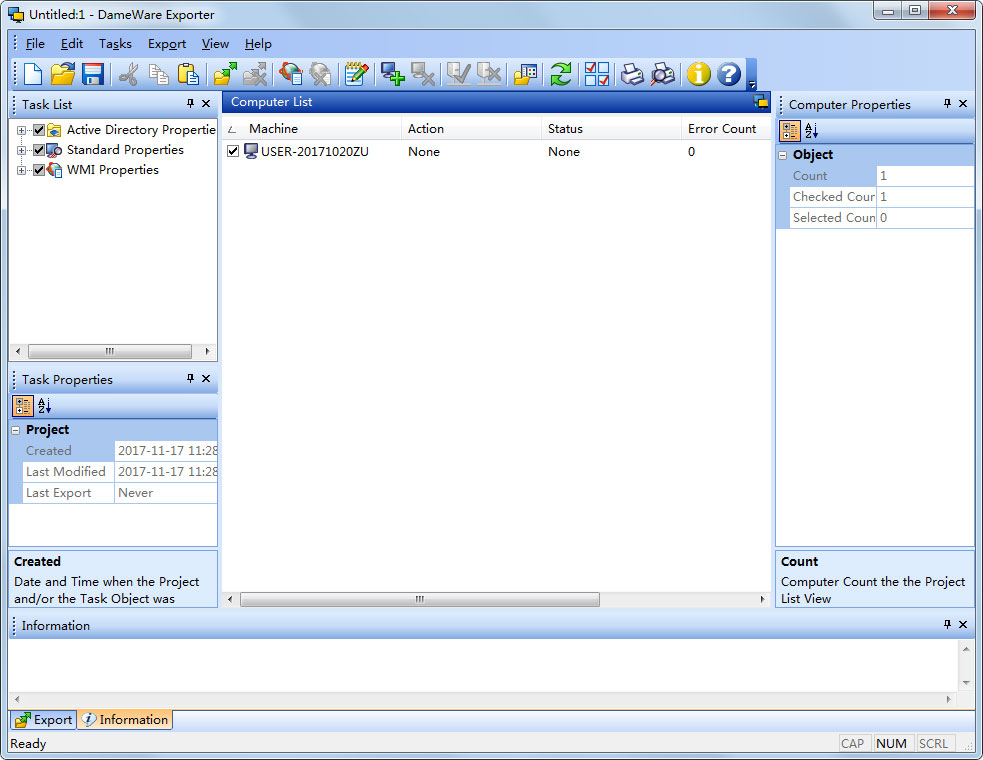Uncheck the USER-20171020ZU machine checkbox
This screenshot has width=983, height=760.
[x=233, y=152]
